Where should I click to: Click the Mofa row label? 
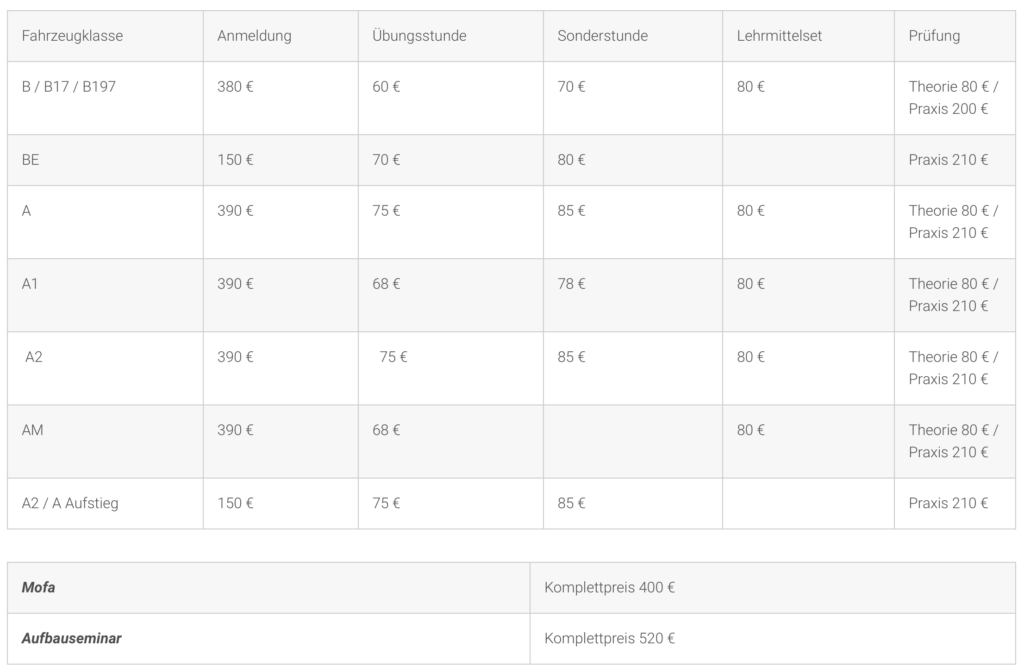[38, 588]
